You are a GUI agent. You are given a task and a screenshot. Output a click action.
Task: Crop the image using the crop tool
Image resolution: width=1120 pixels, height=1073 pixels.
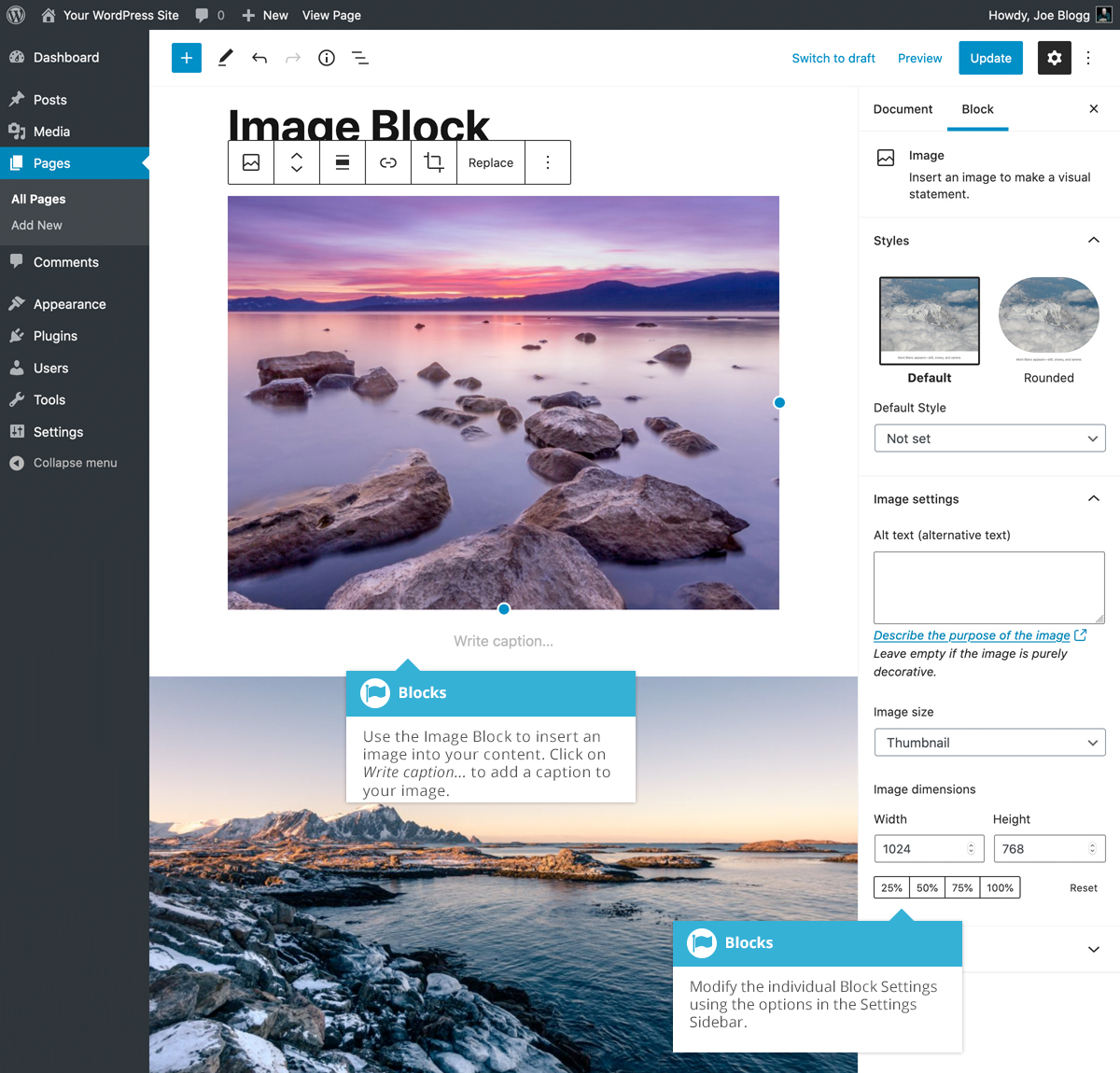click(x=433, y=161)
